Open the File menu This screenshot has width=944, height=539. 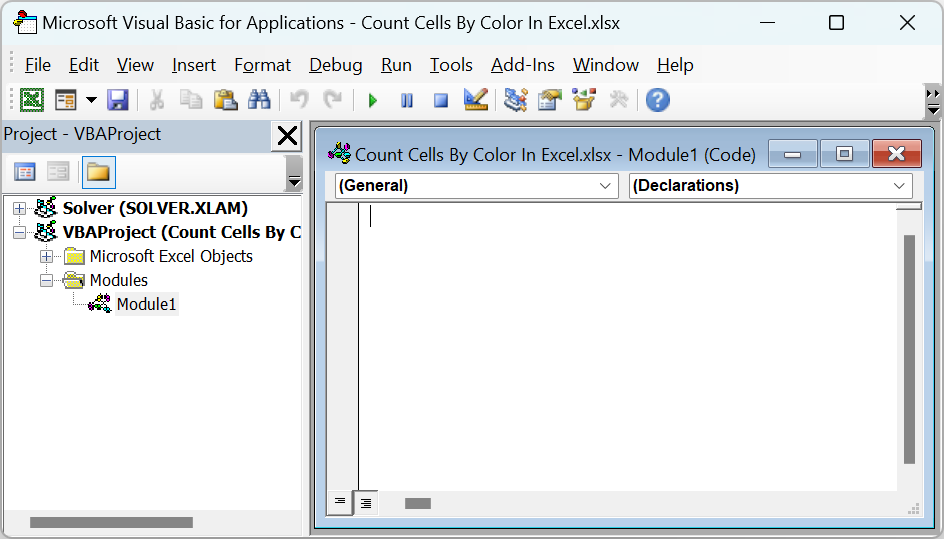(37, 65)
